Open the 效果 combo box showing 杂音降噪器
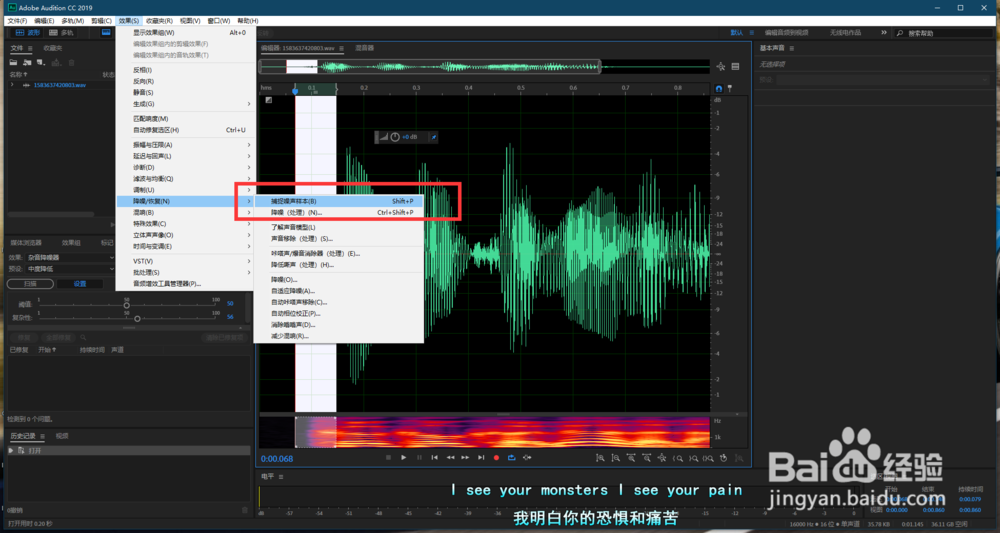The image size is (1000, 533). coord(70,258)
